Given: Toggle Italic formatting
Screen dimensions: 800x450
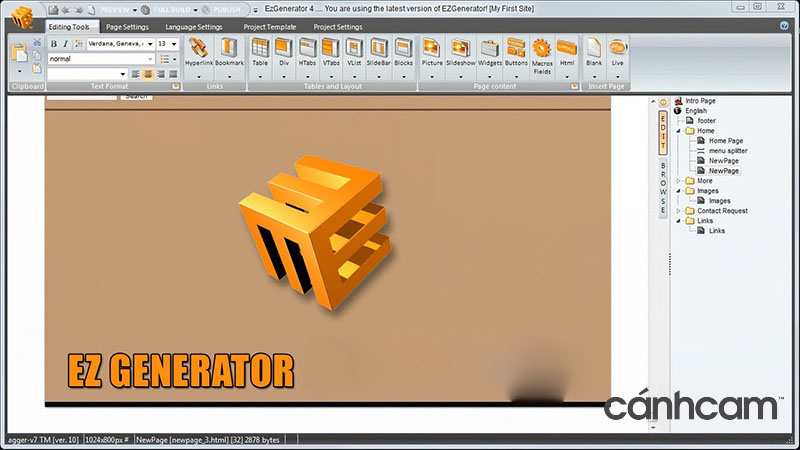Looking at the screenshot, I should point(65,44).
